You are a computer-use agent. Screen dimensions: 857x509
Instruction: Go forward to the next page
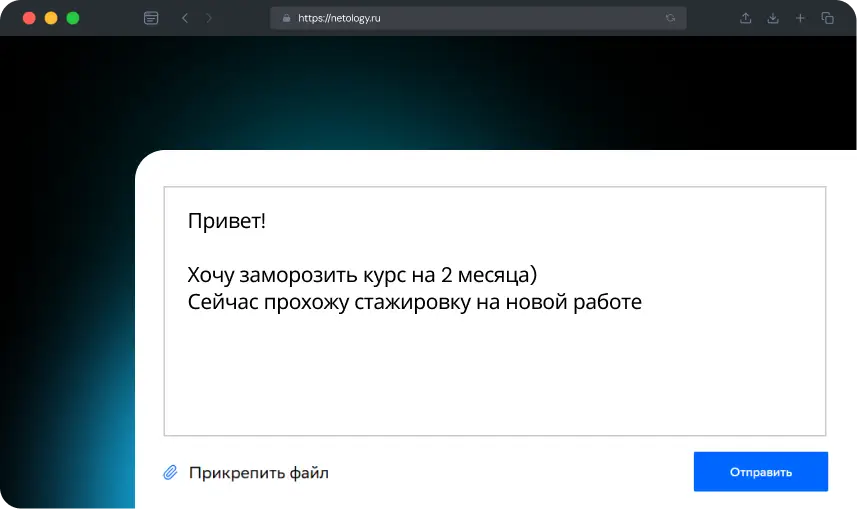(208, 18)
